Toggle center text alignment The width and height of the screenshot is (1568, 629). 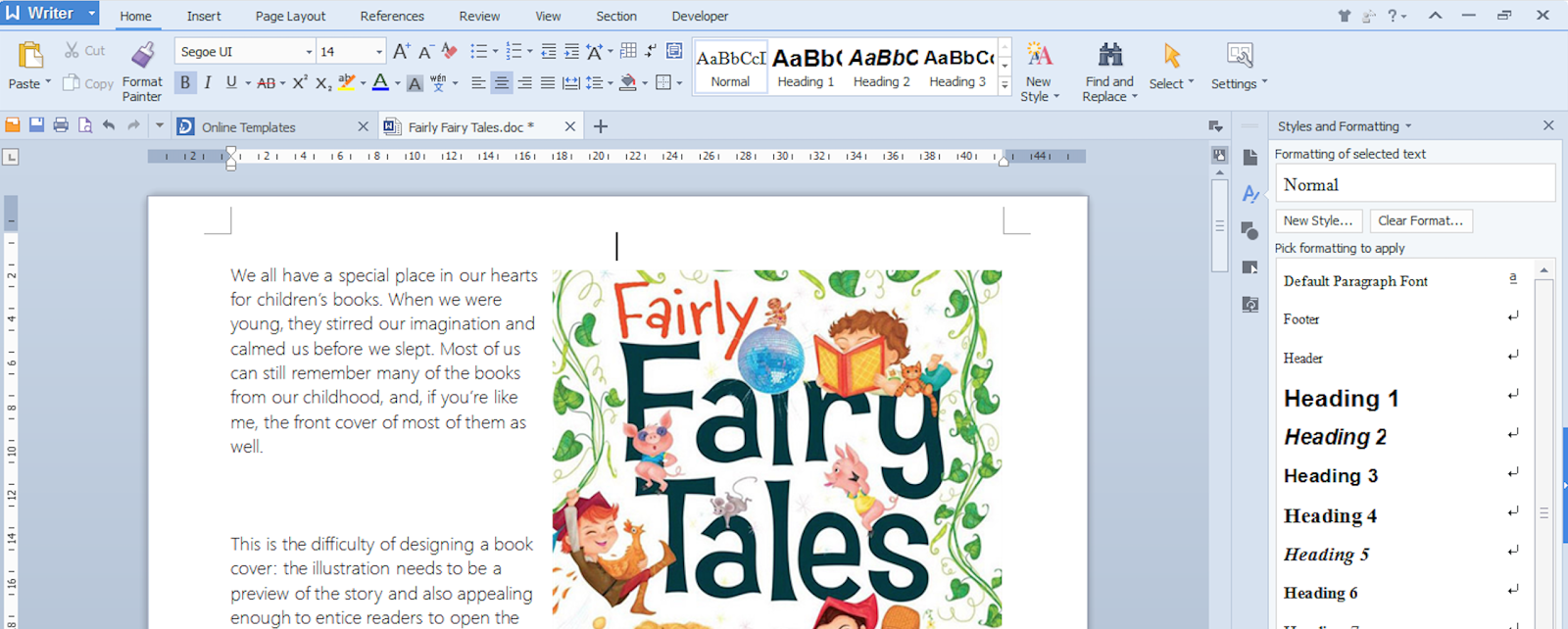tap(501, 83)
